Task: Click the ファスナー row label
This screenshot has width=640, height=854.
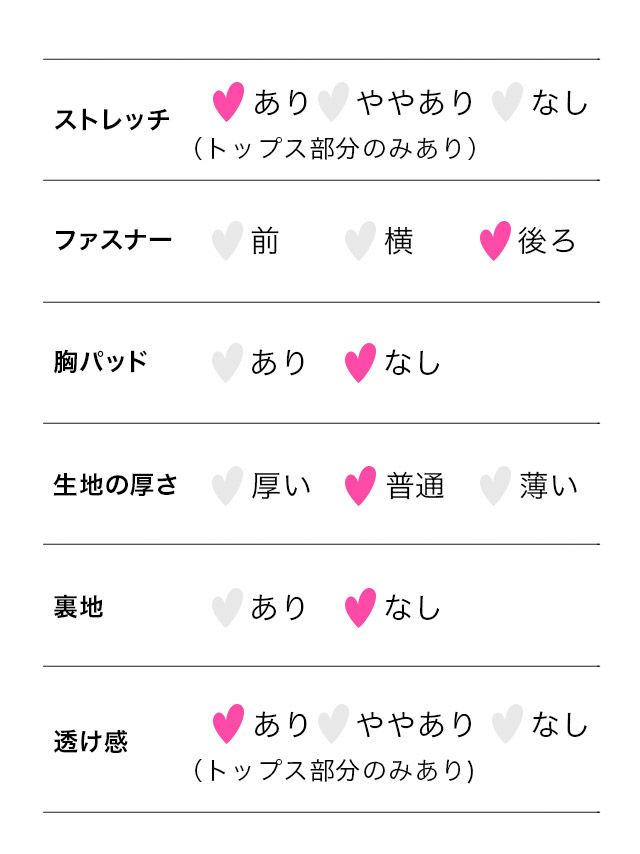Action: pyautogui.click(x=112, y=240)
